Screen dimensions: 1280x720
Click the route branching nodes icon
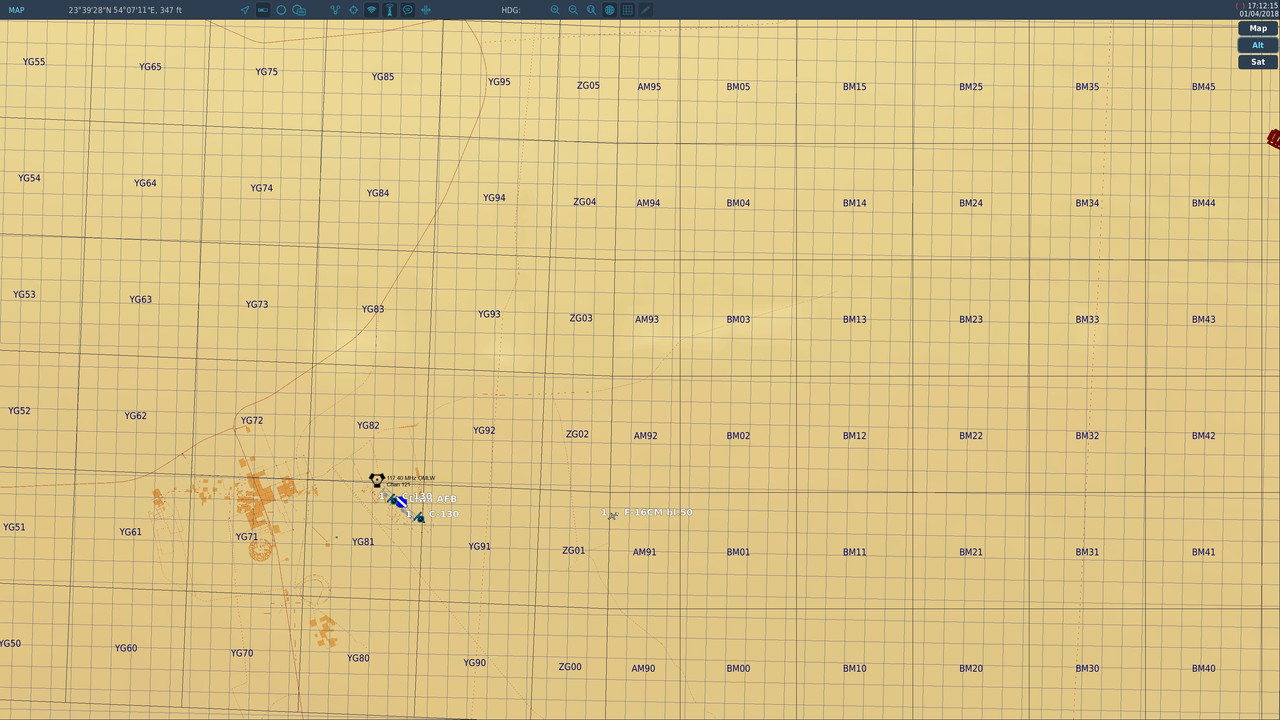pos(335,10)
